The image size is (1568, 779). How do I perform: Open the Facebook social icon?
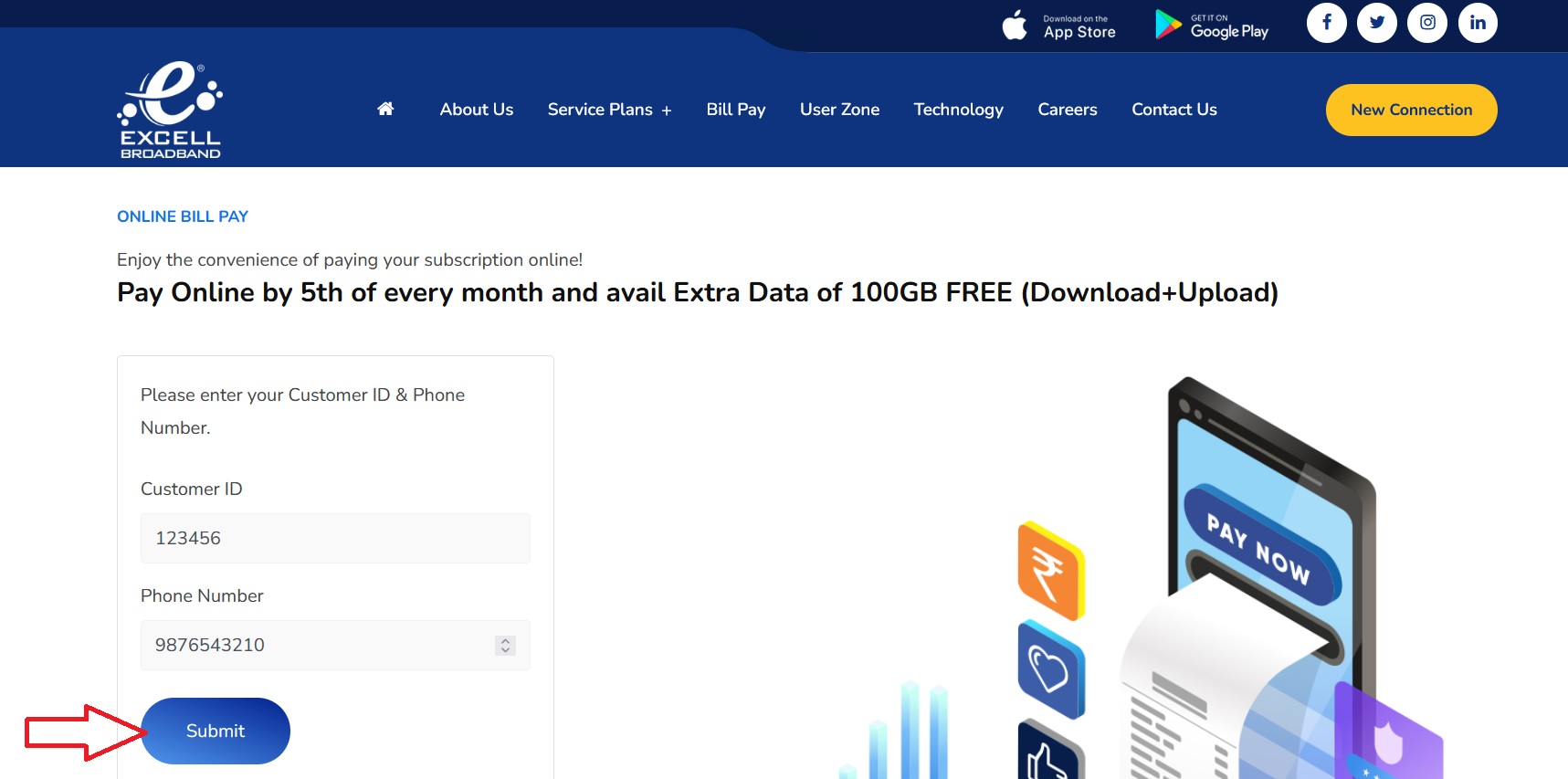pos(1326,23)
